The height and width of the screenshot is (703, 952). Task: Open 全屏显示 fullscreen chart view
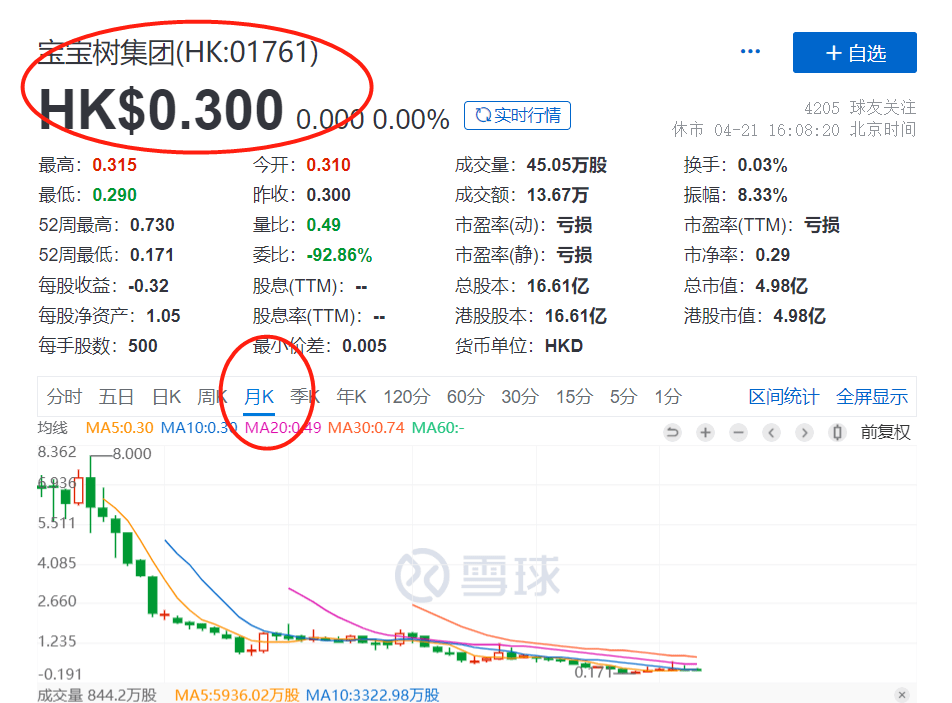tap(872, 396)
